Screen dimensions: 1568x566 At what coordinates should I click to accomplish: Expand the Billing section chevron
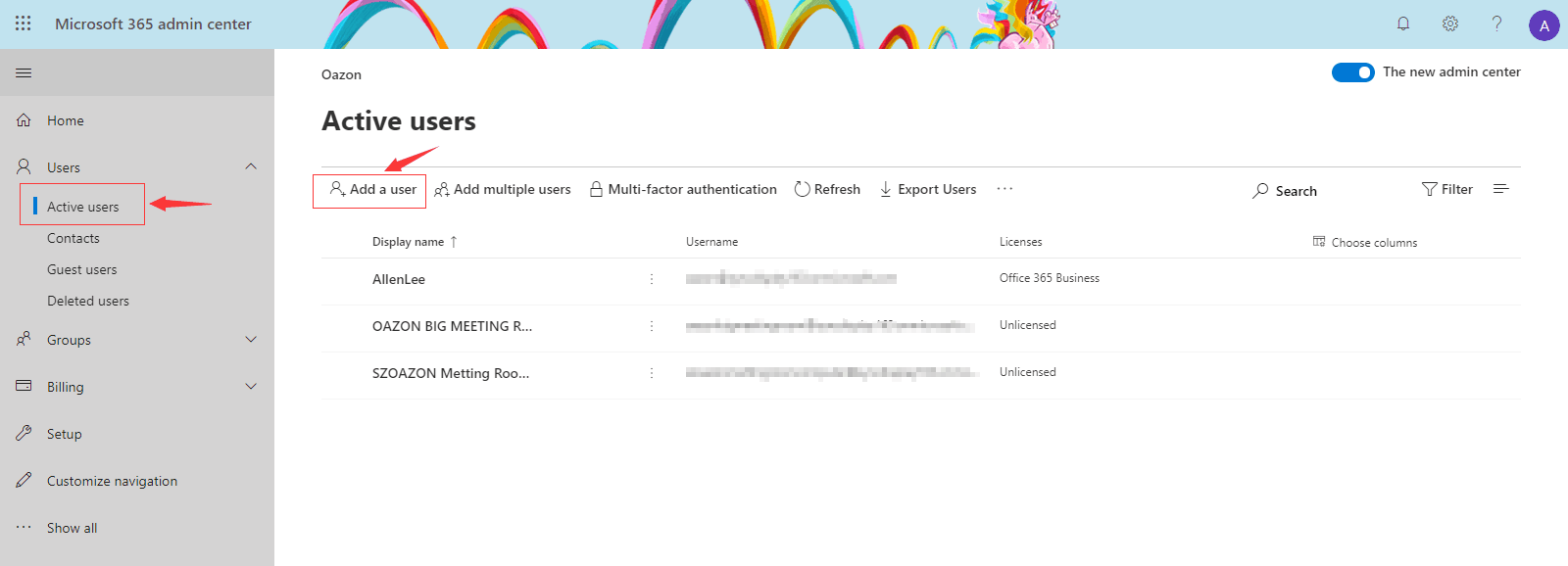click(251, 386)
